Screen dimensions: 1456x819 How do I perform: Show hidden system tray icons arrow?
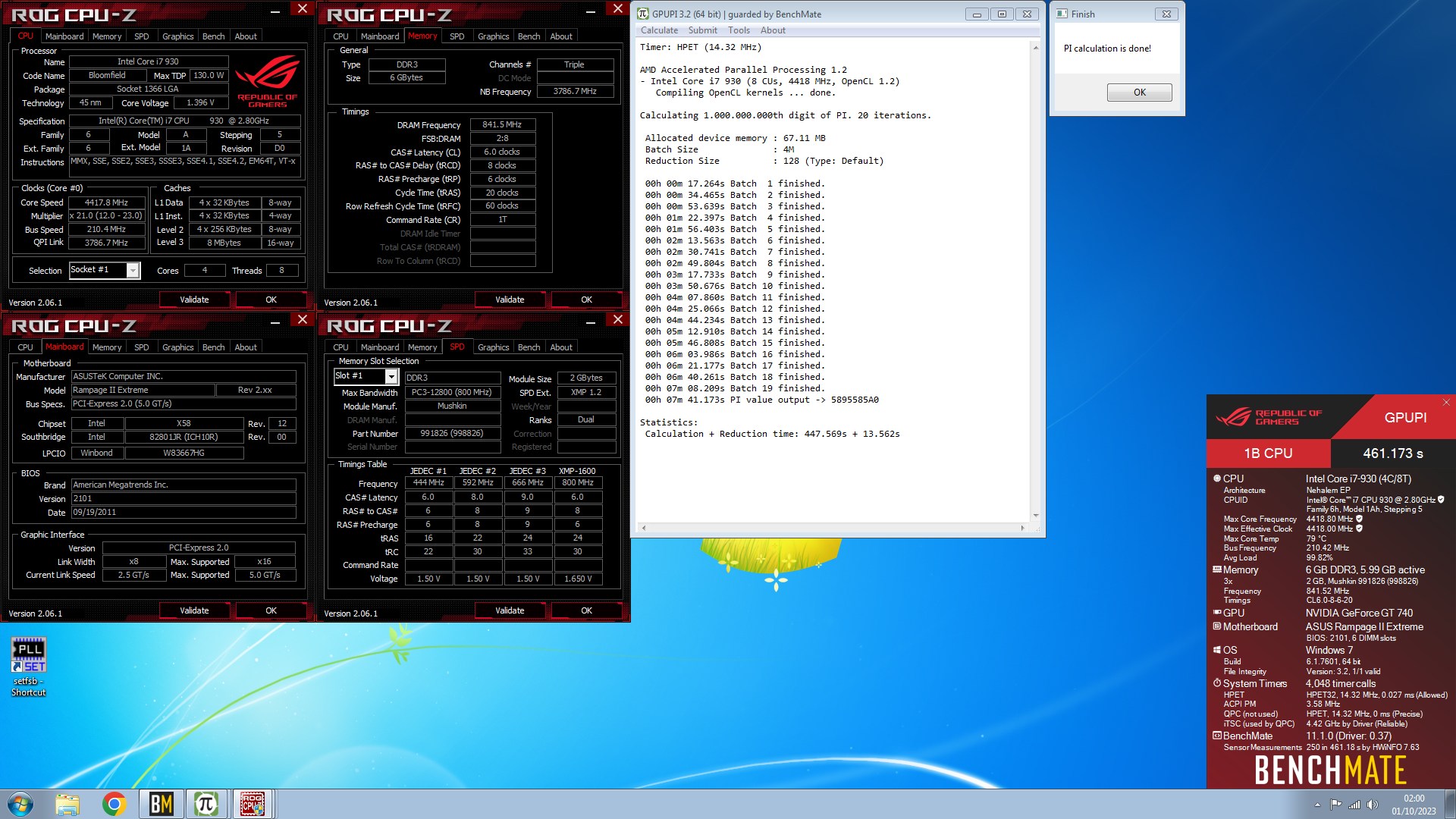[1317, 805]
